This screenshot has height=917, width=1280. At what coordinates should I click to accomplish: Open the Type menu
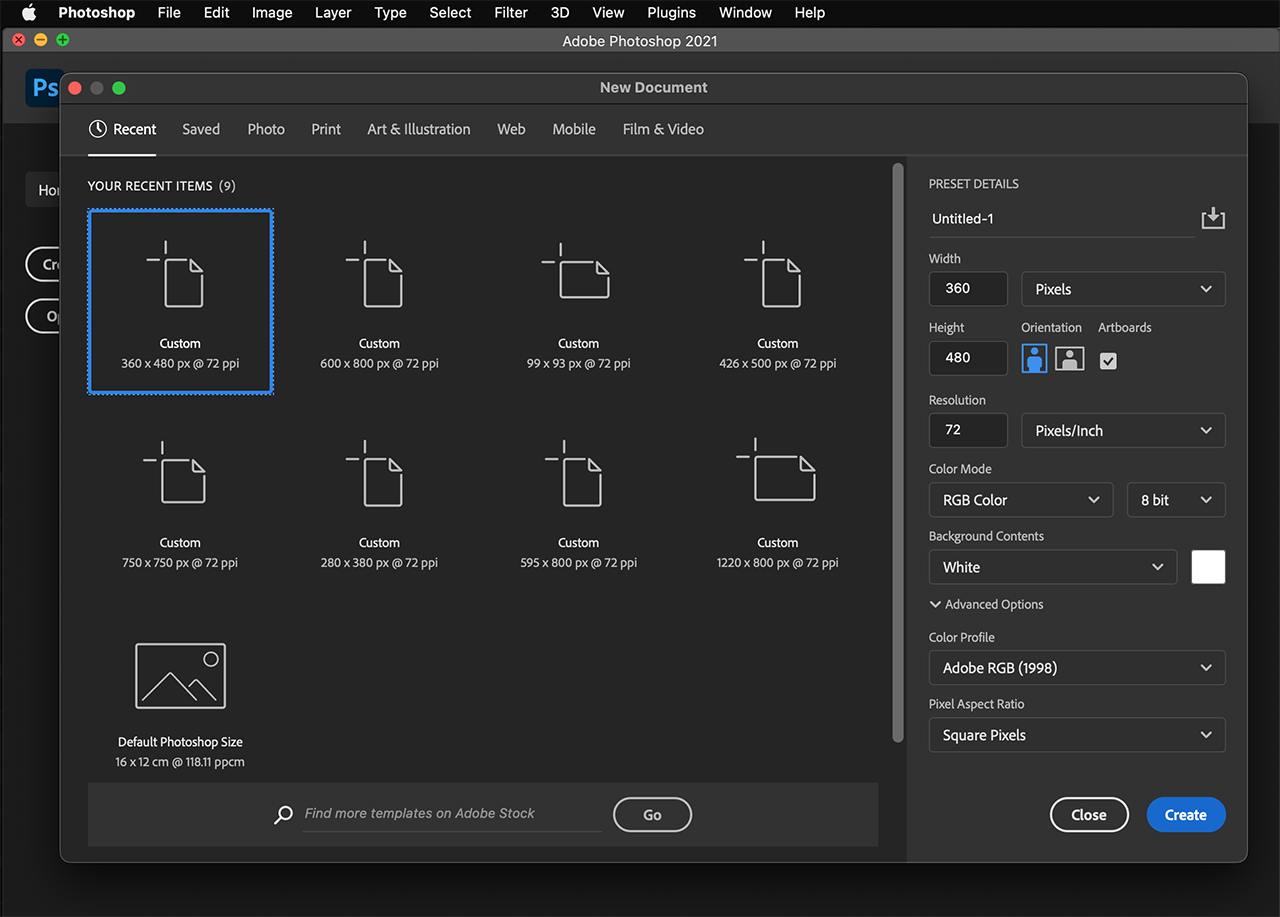[x=390, y=13]
